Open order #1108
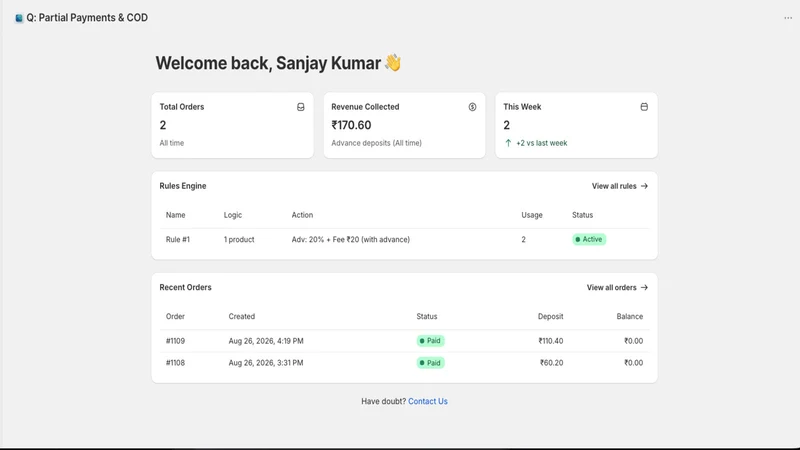 (x=175, y=363)
